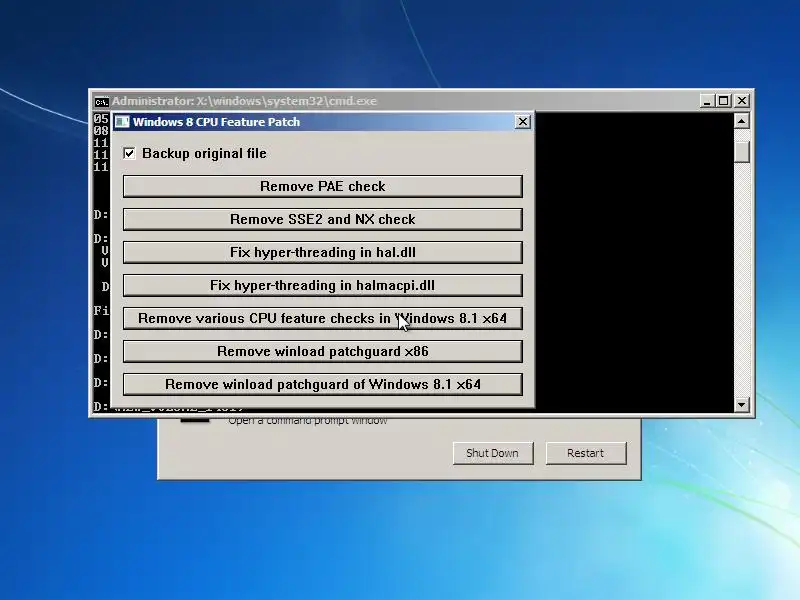Viewport: 800px width, 600px height.
Task: Close the cmd.exe window
Action: [742, 101]
